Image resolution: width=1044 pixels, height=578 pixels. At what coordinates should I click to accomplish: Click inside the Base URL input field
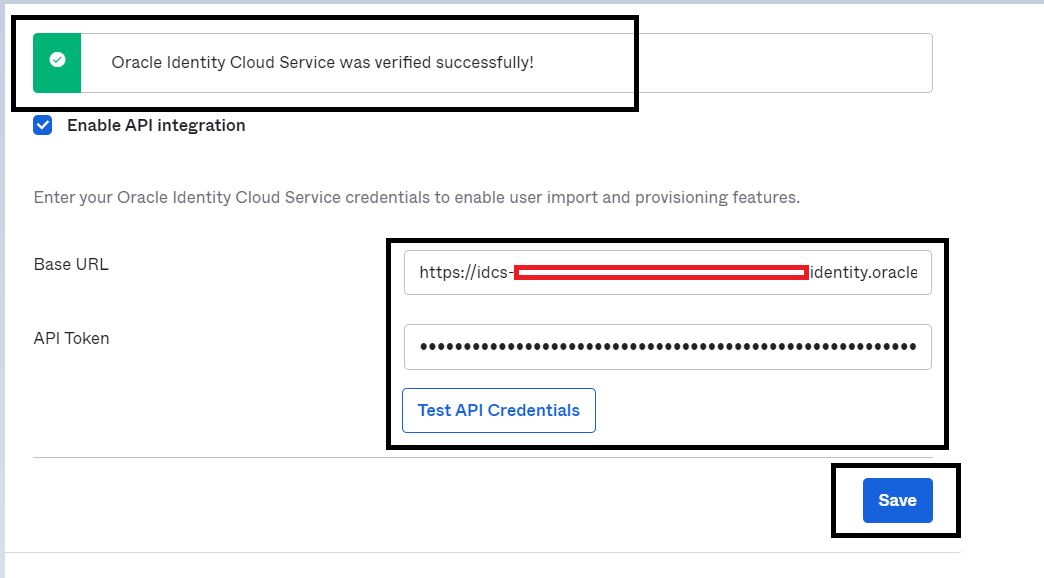point(667,272)
